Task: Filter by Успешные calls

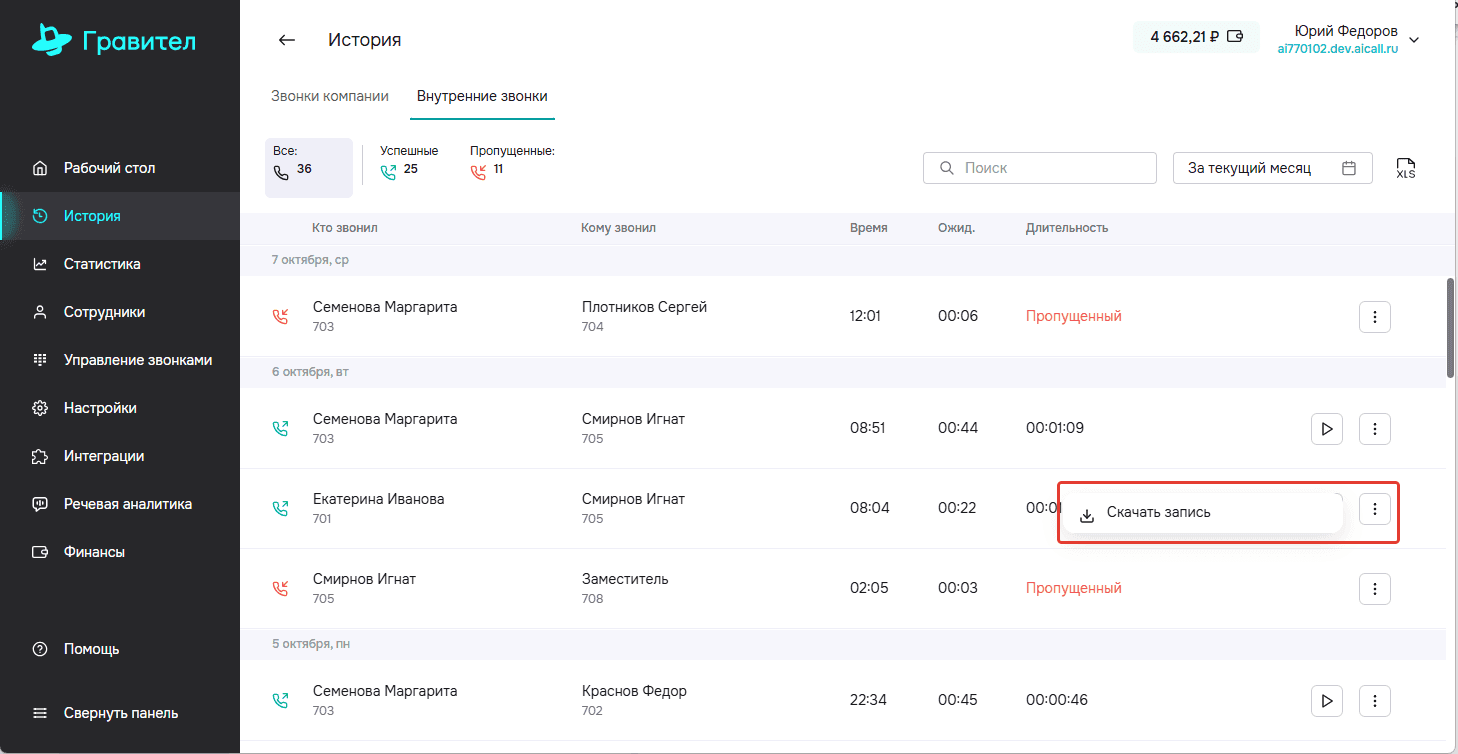Action: pos(409,161)
